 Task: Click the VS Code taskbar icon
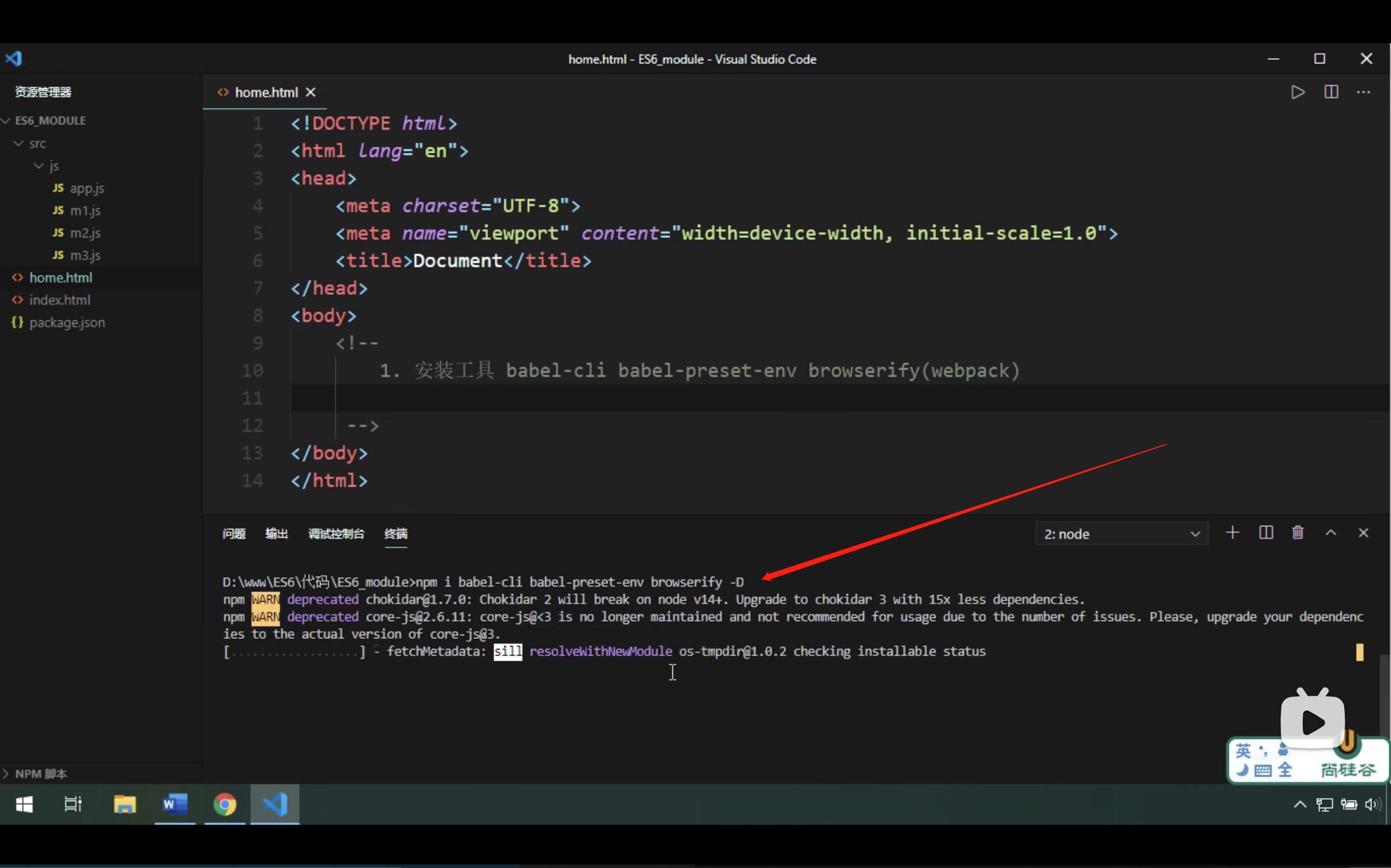click(275, 804)
